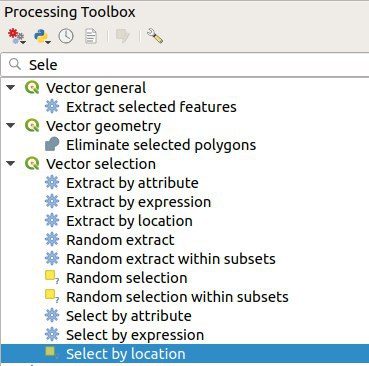Click the search magnifier icon
This screenshot has width=369, height=366.
[x=15, y=64]
